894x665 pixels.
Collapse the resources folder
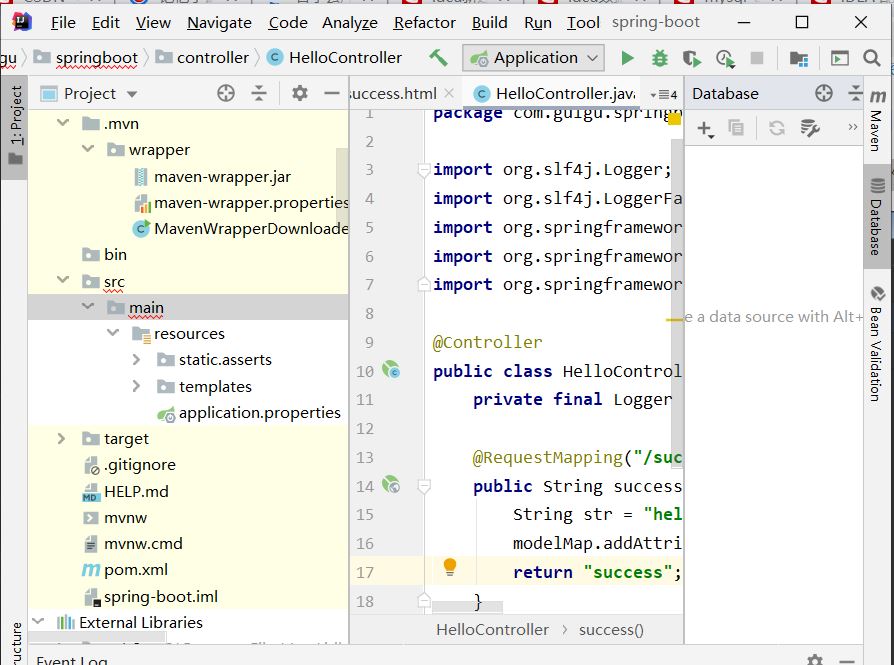coord(113,332)
